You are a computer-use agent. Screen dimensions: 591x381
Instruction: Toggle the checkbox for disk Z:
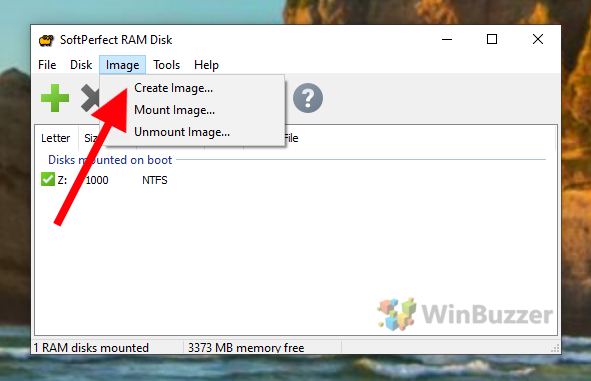pos(48,179)
